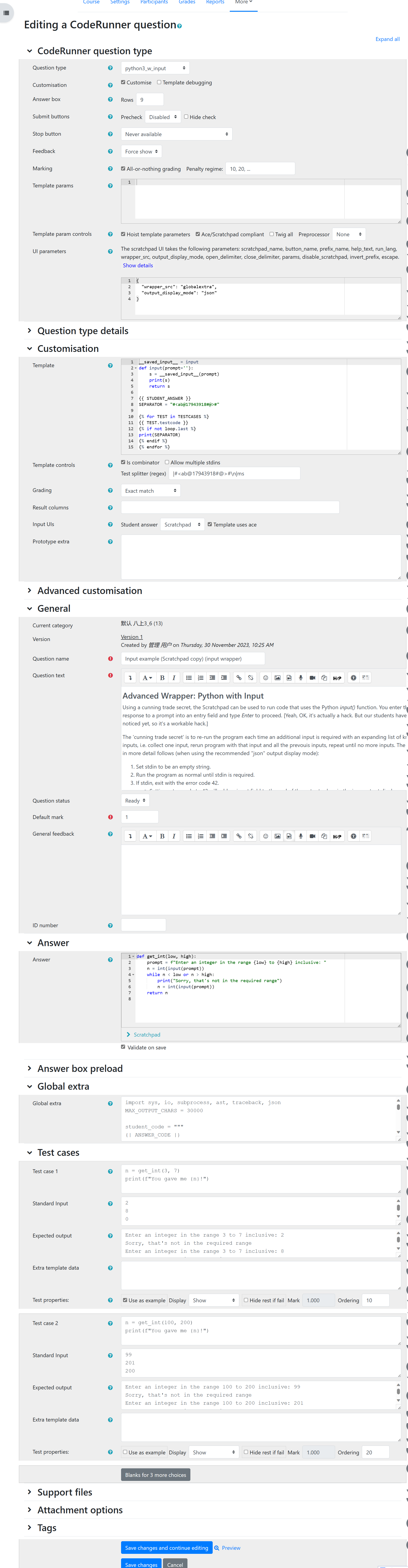Open the More navigation menu
This screenshot has height=1568, width=408.
(243, 2)
